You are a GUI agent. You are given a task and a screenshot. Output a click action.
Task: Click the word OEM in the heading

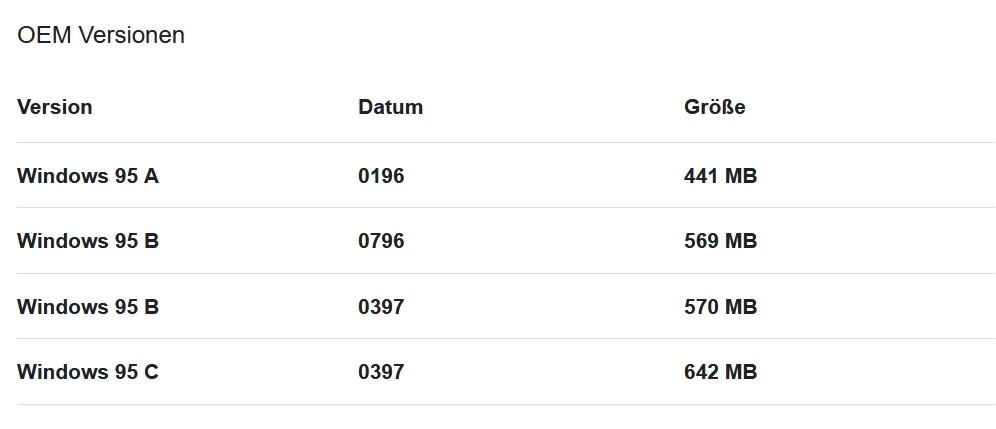click(x=44, y=35)
